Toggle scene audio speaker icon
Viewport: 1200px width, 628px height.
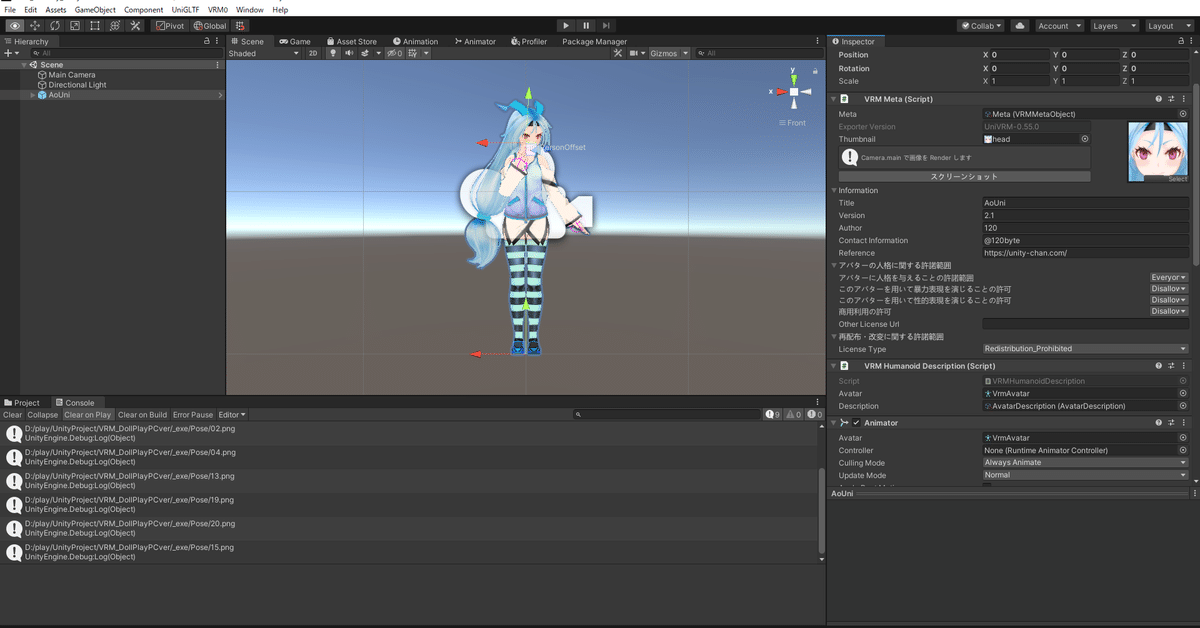[349, 53]
